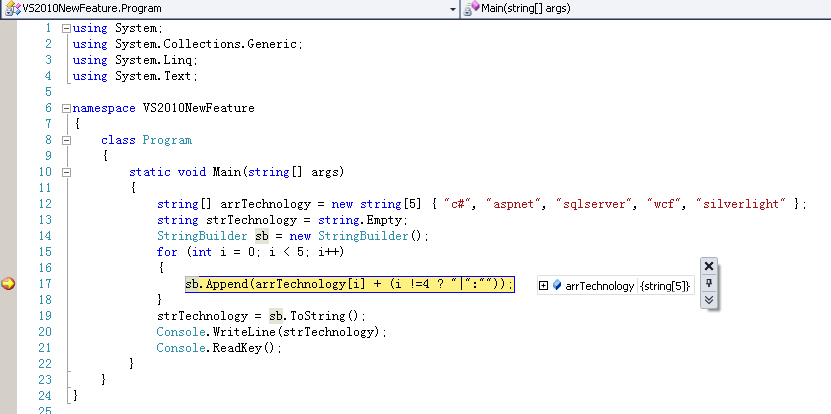The height and width of the screenshot is (414, 831).
Task: Click {string[5]} value in DataTip
Action: point(665,286)
